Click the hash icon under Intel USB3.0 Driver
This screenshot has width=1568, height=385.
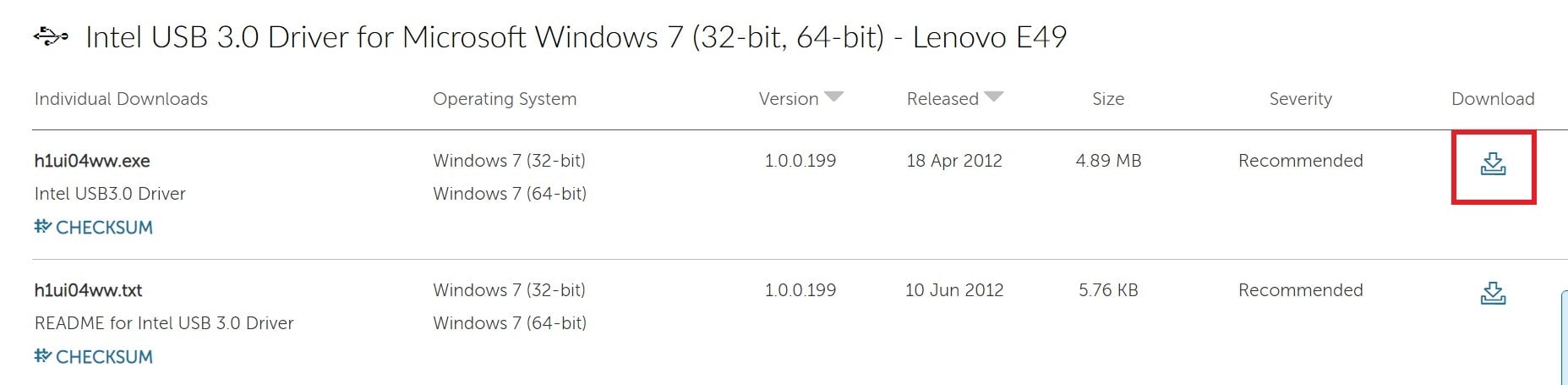click(42, 226)
